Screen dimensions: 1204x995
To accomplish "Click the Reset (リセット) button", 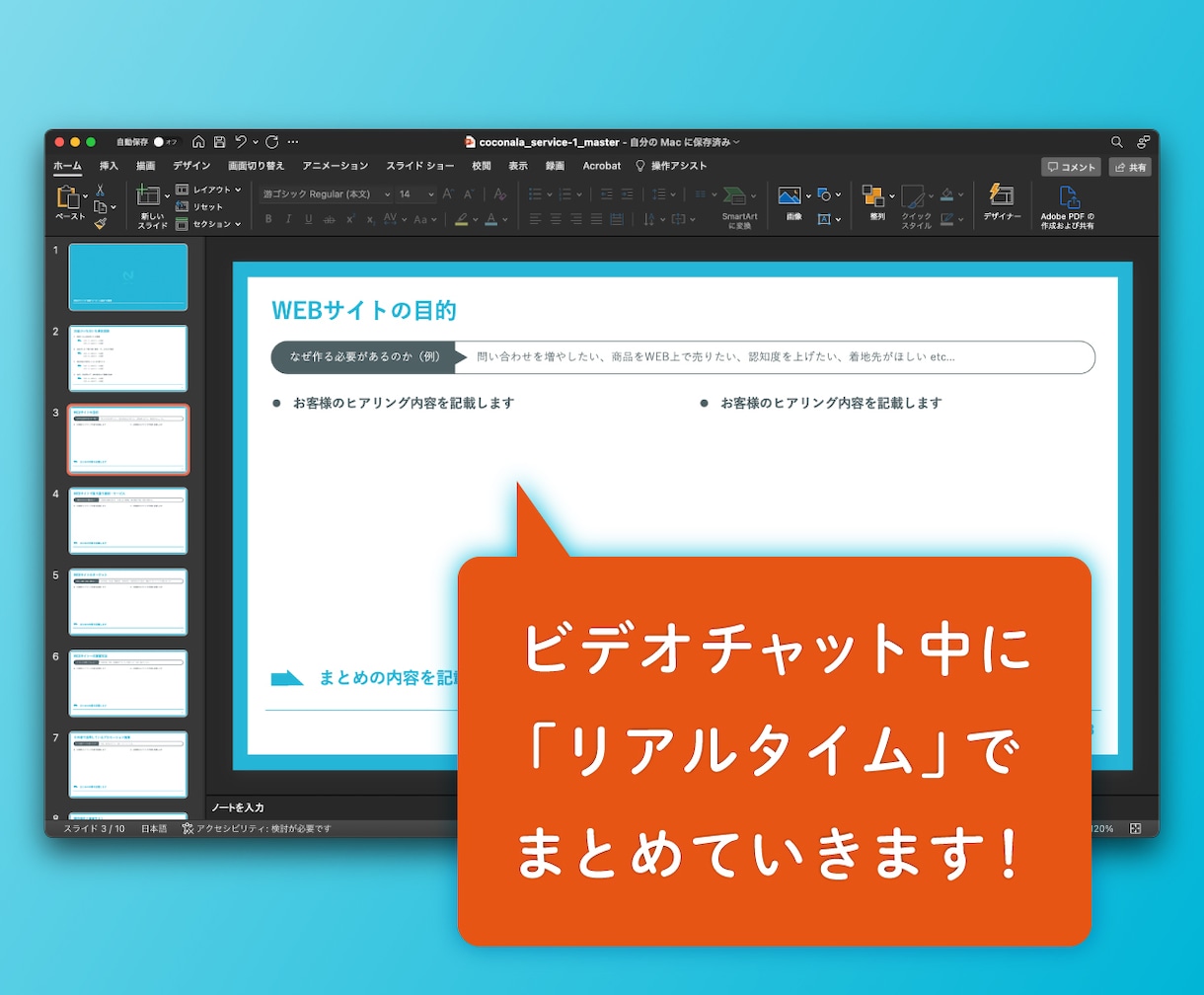I will [x=199, y=207].
